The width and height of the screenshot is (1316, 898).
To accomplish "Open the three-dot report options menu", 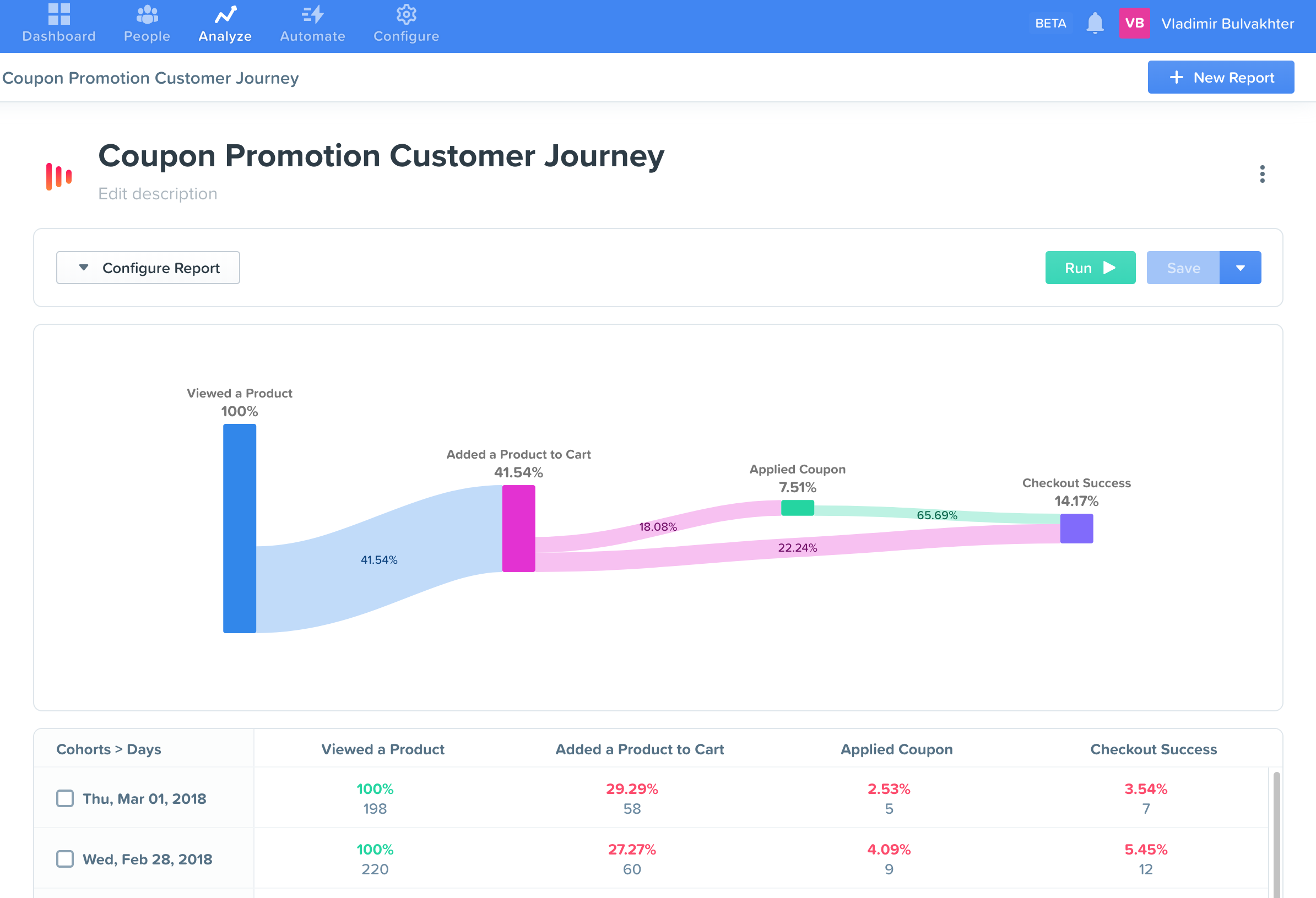I will click(x=1261, y=176).
